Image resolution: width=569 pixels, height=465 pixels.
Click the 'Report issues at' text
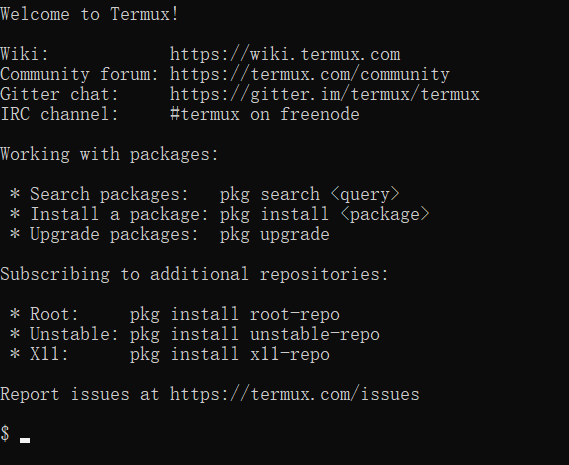coord(79,394)
